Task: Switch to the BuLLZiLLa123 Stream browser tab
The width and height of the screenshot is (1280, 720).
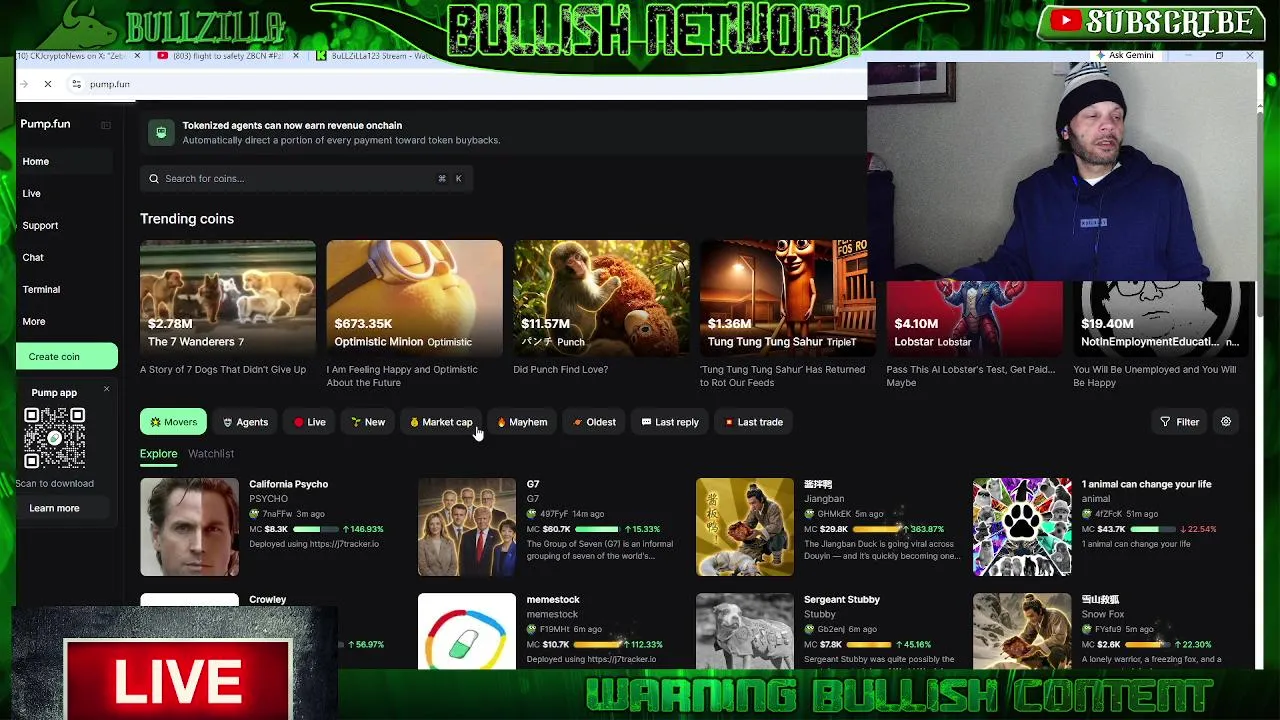Action: click(x=374, y=56)
